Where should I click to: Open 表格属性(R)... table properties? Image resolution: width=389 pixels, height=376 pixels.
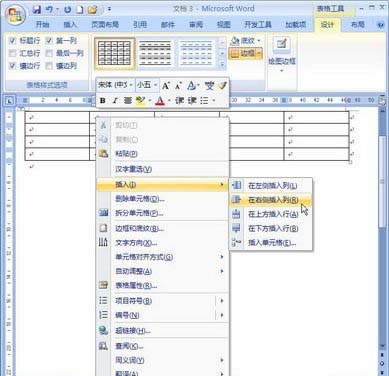point(136,285)
